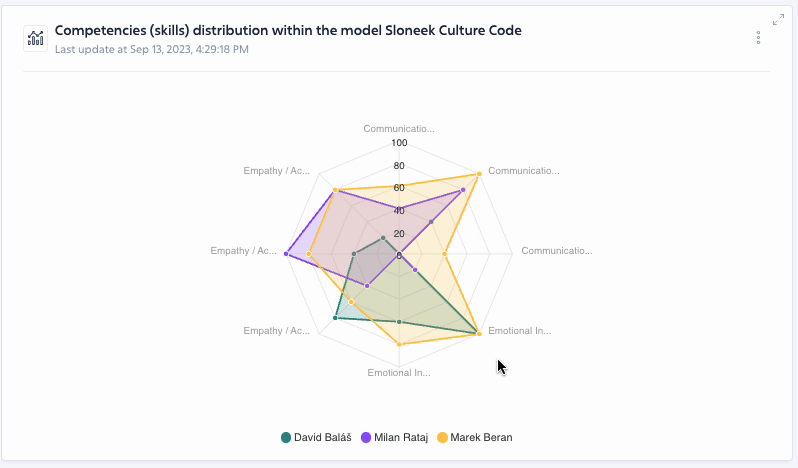Click the 100 value on radar scale
This screenshot has width=798, height=468.
pyautogui.click(x=399, y=143)
